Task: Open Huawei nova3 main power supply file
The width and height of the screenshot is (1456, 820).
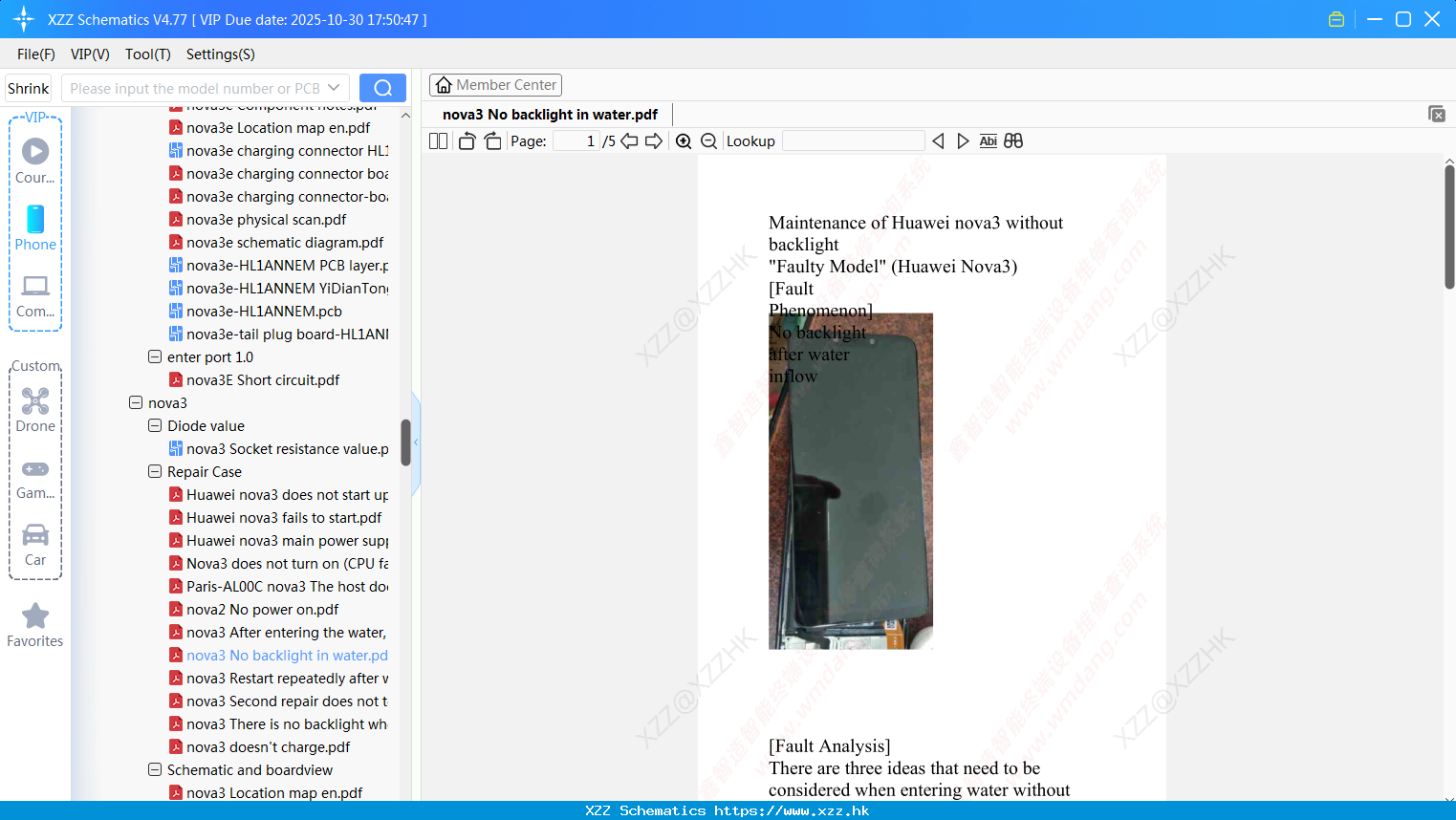Action: [x=278, y=541]
